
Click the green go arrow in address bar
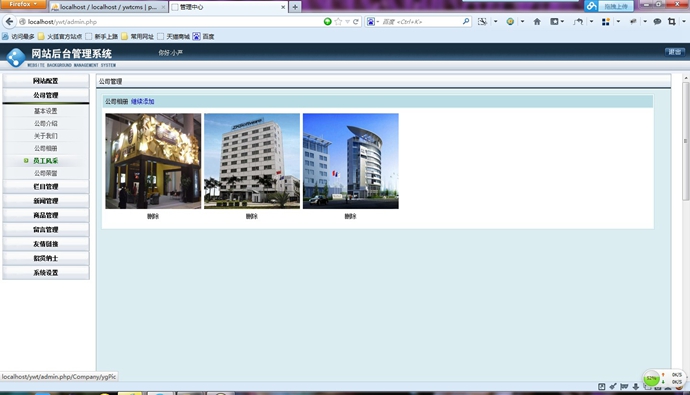point(327,22)
